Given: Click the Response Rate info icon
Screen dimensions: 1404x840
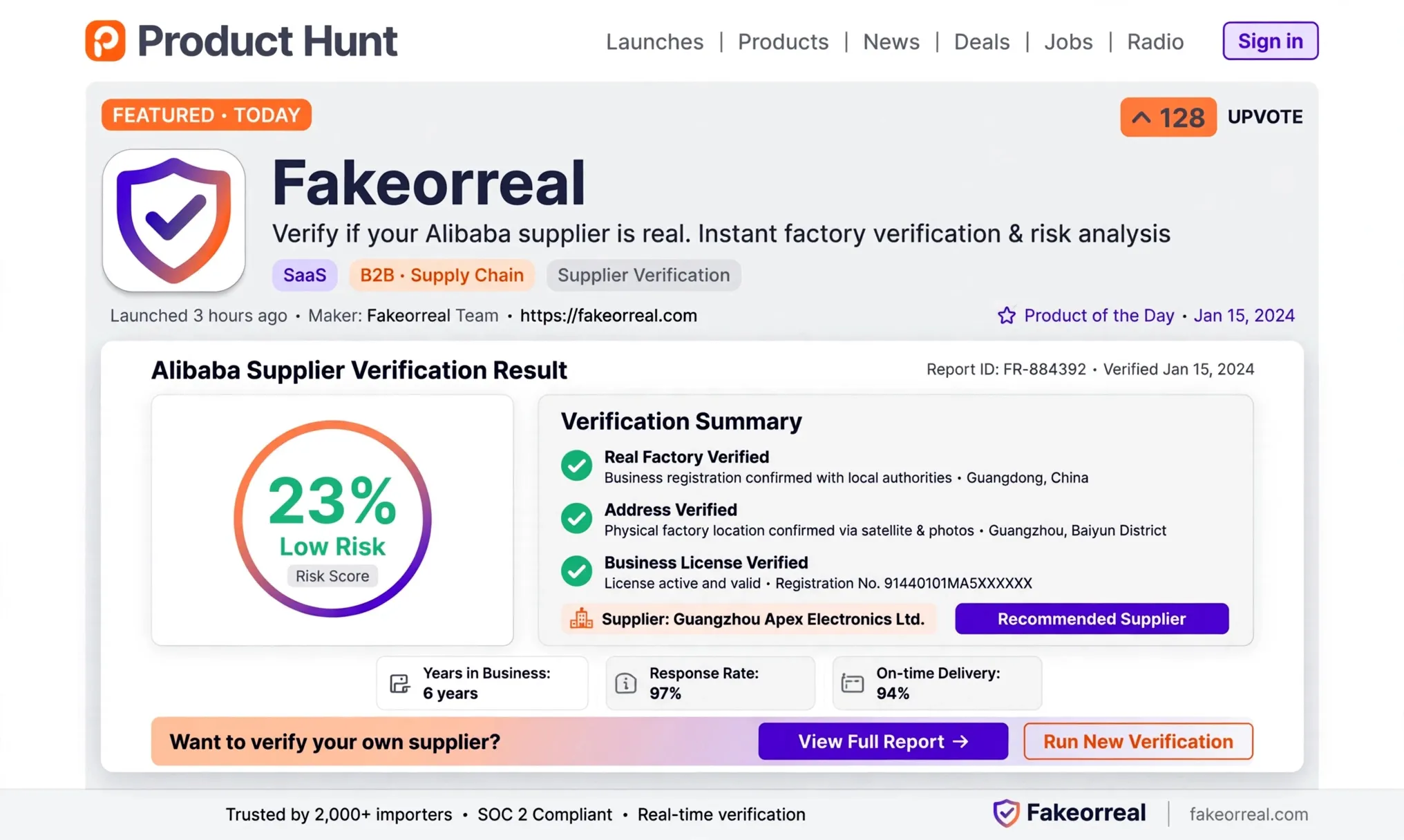Looking at the screenshot, I should click(626, 683).
